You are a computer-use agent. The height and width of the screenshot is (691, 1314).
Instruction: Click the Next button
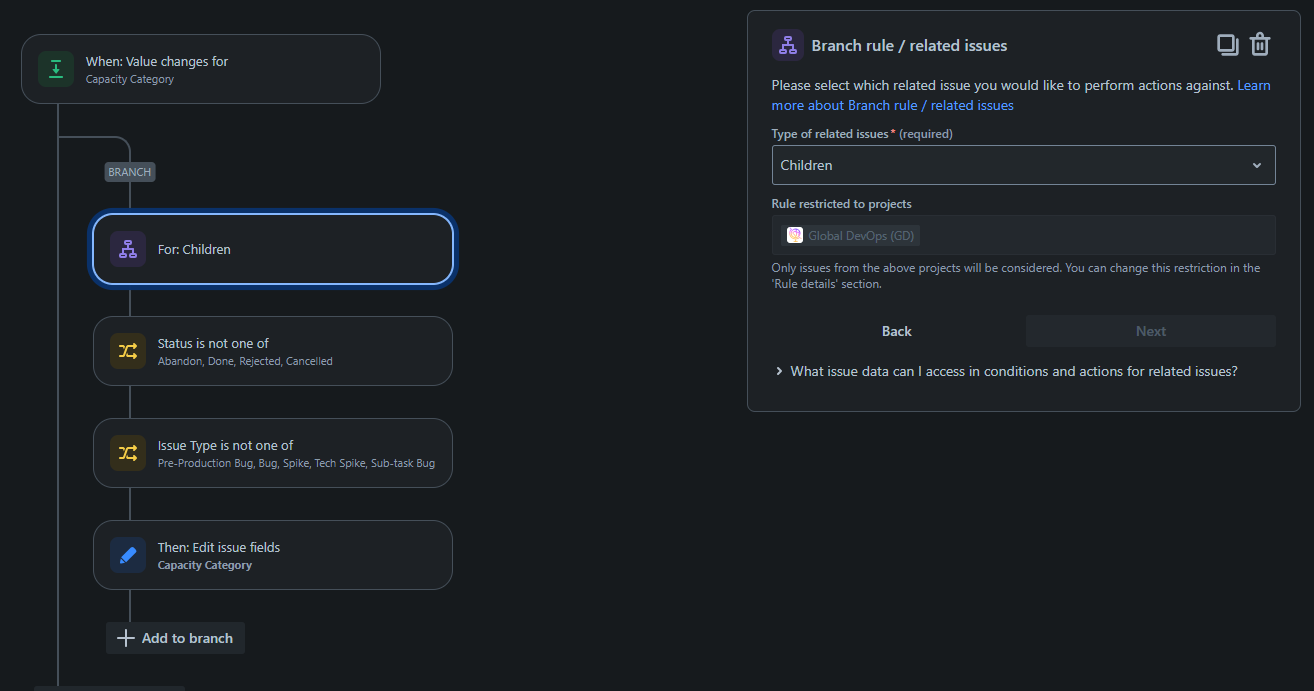click(x=1151, y=331)
